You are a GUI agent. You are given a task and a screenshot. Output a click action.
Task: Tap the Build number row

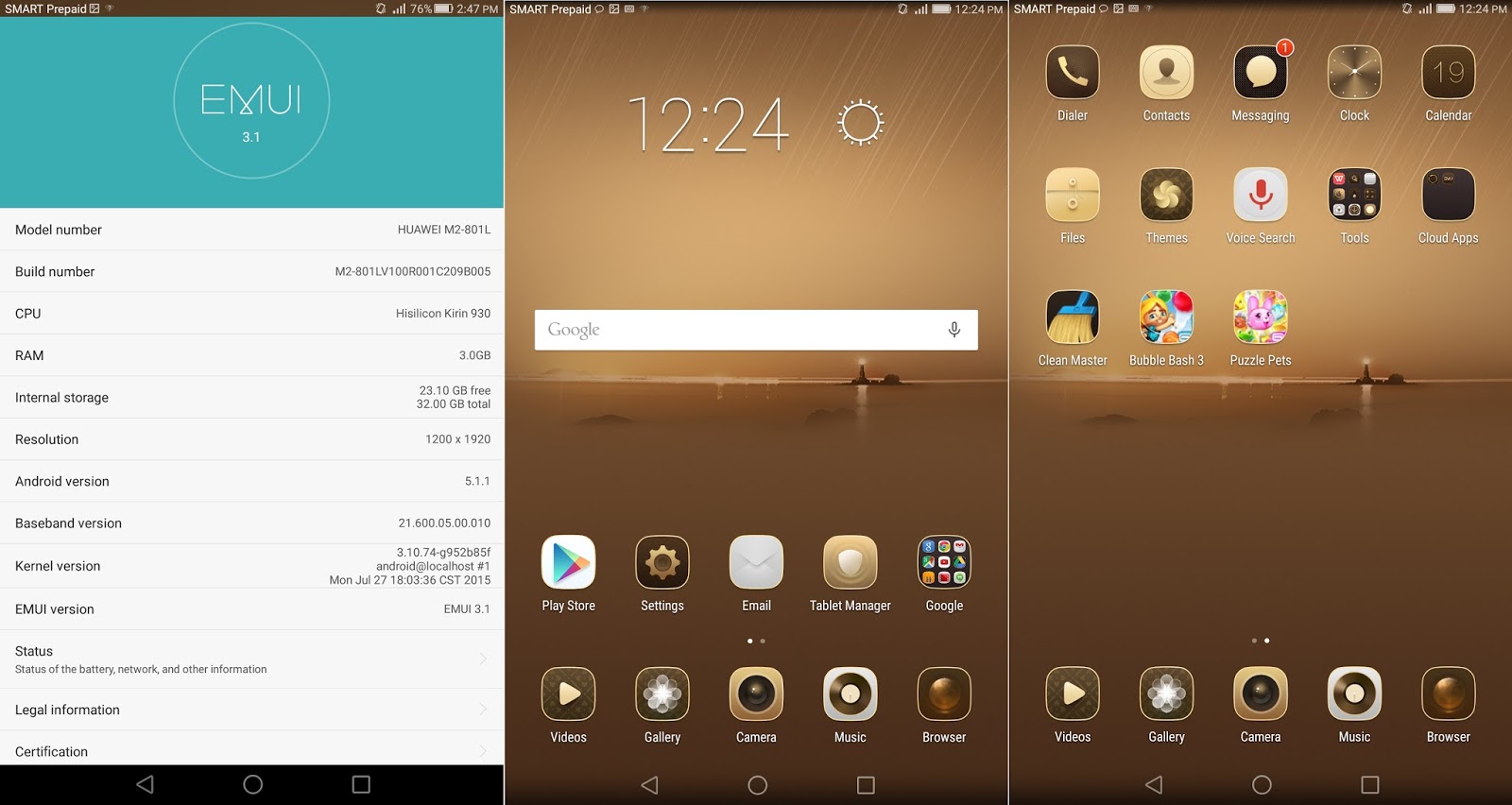[251, 271]
